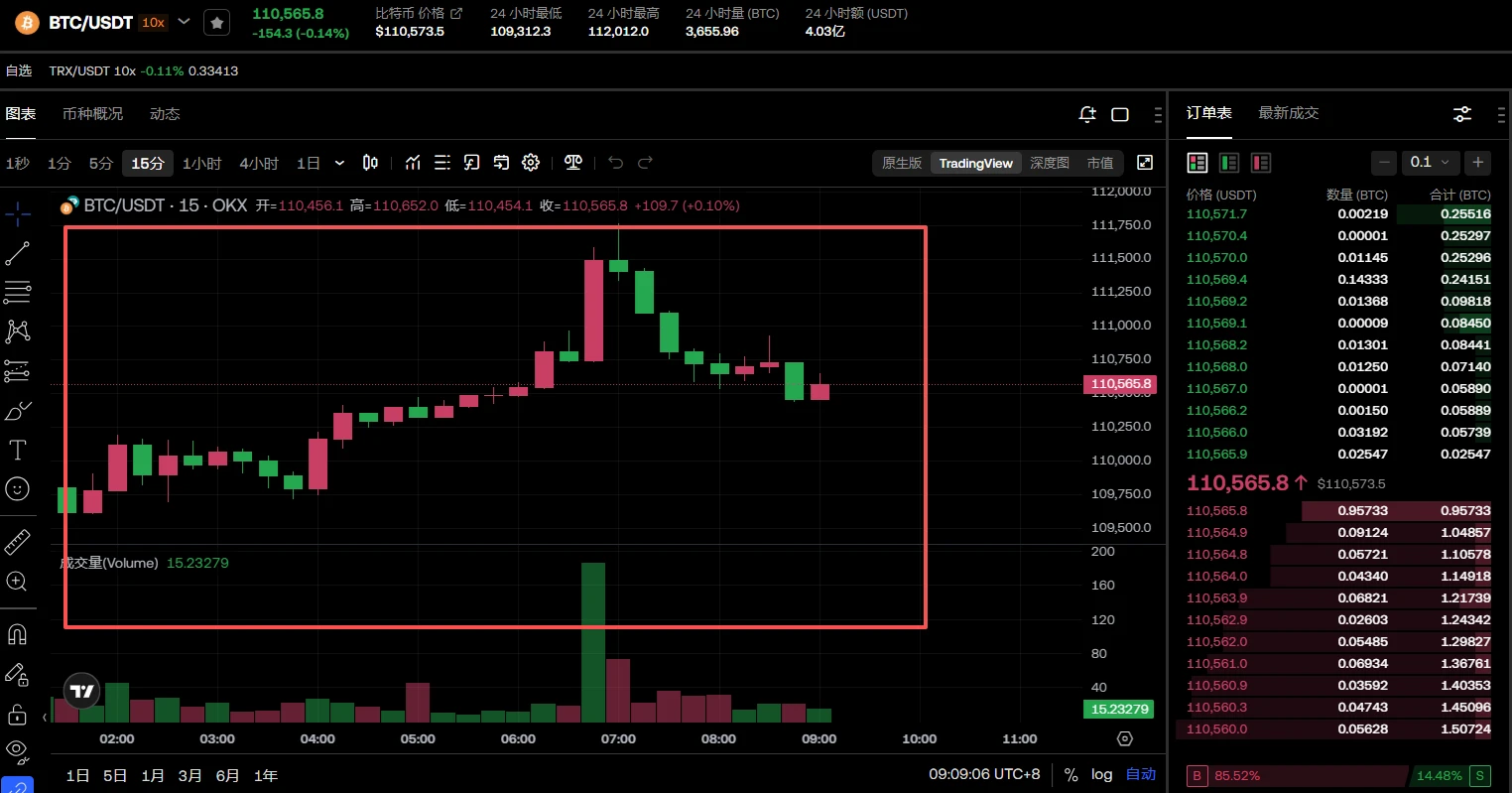The height and width of the screenshot is (793, 1512).
Task: Open more time intervals dropdown after 1日
Action: [x=339, y=163]
